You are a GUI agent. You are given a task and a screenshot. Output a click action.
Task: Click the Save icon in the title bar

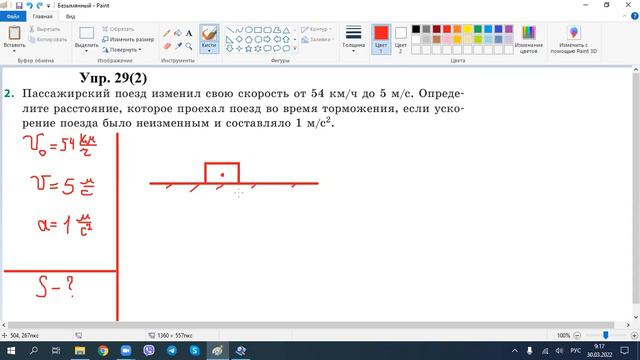click(x=19, y=6)
